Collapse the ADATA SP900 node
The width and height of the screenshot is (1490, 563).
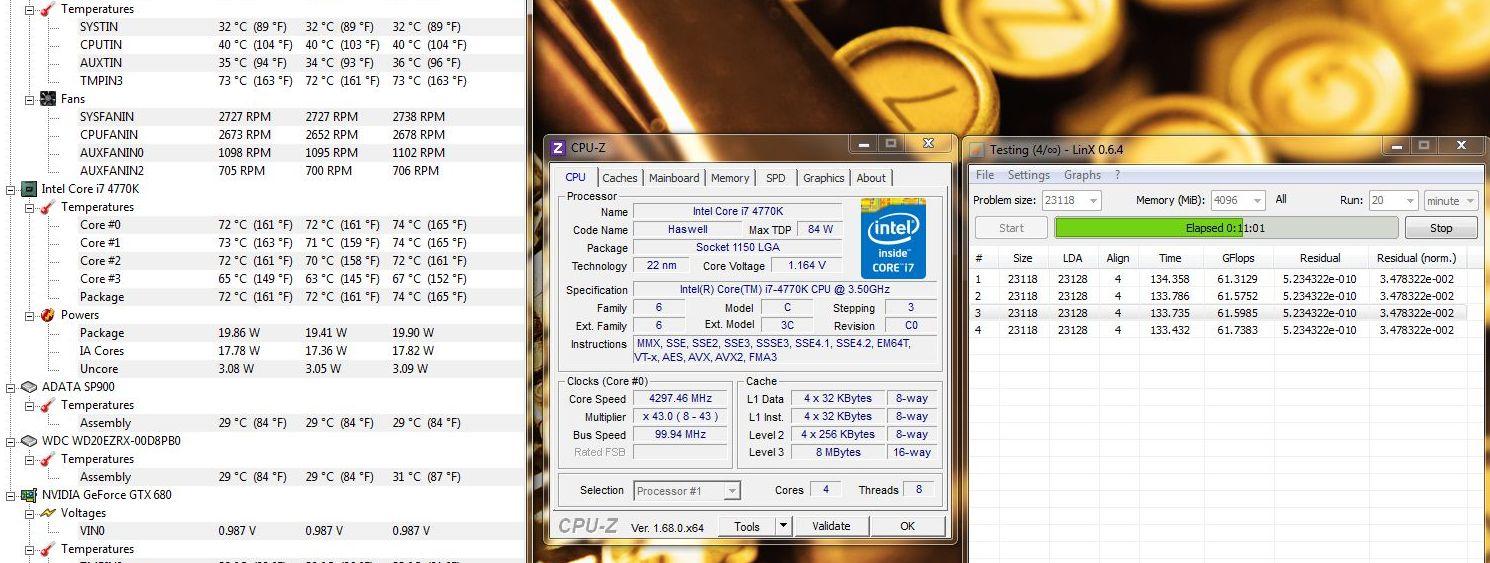click(10, 387)
